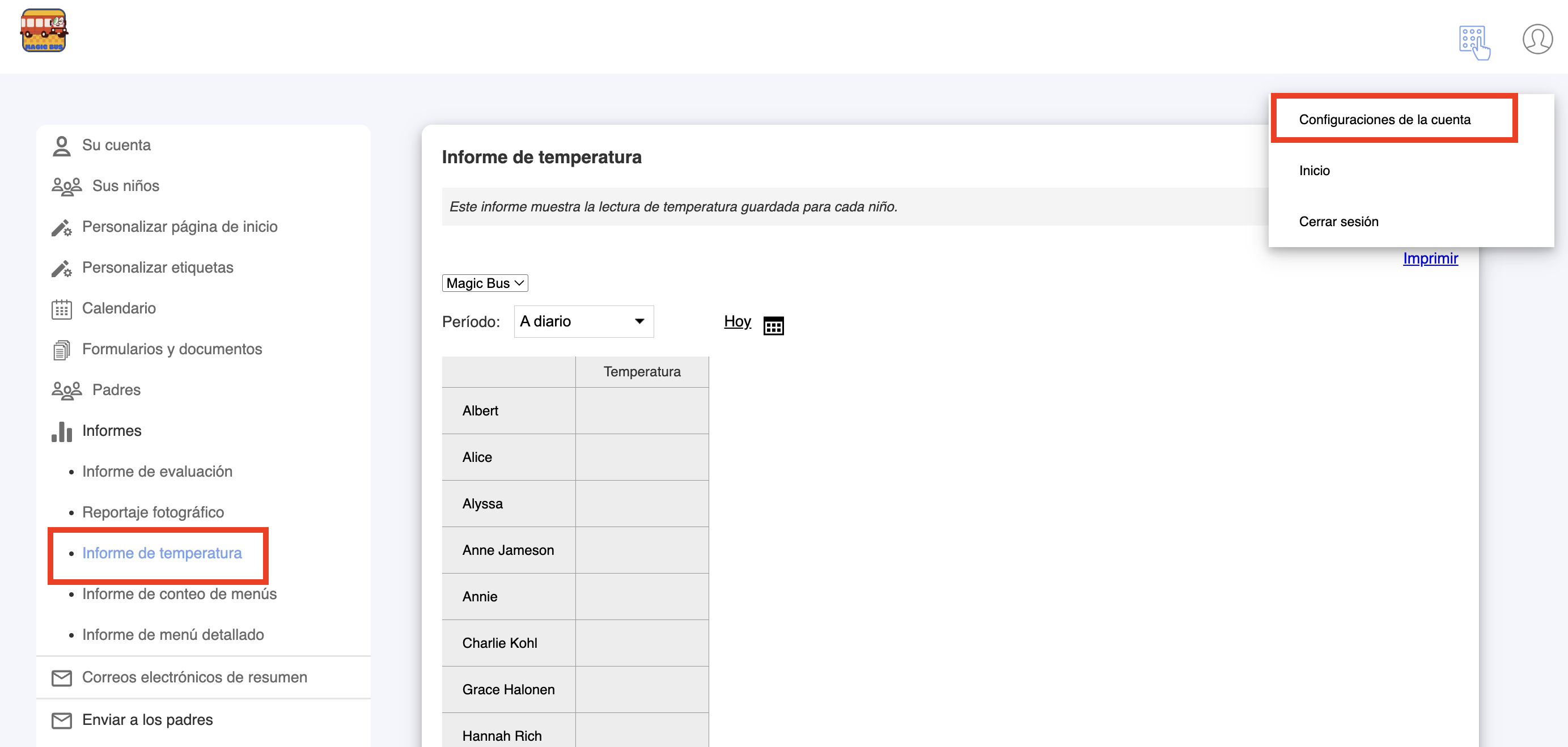Select Inicio in the account menu

point(1313,171)
